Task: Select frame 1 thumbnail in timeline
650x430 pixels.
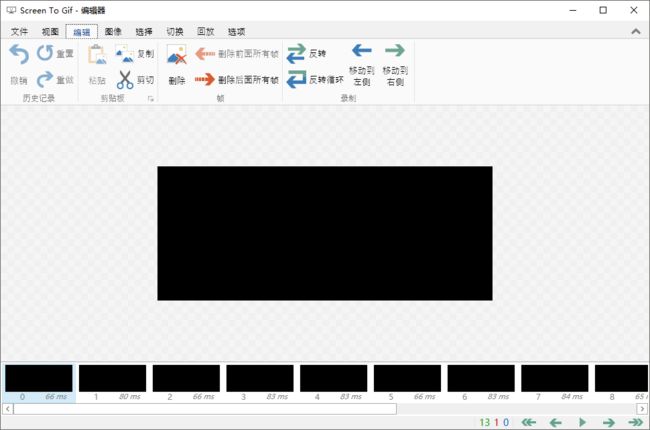Action: click(112, 378)
